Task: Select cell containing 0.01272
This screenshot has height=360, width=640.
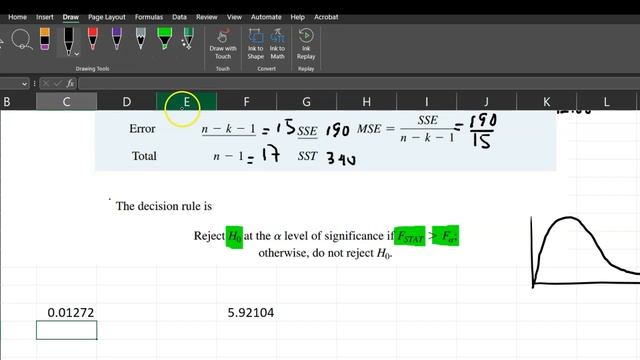Action: click(x=67, y=312)
